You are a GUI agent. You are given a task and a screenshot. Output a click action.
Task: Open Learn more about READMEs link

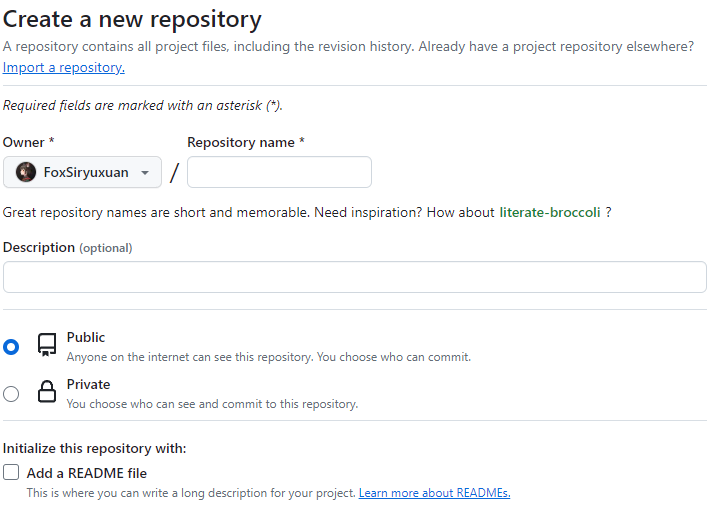tap(434, 493)
